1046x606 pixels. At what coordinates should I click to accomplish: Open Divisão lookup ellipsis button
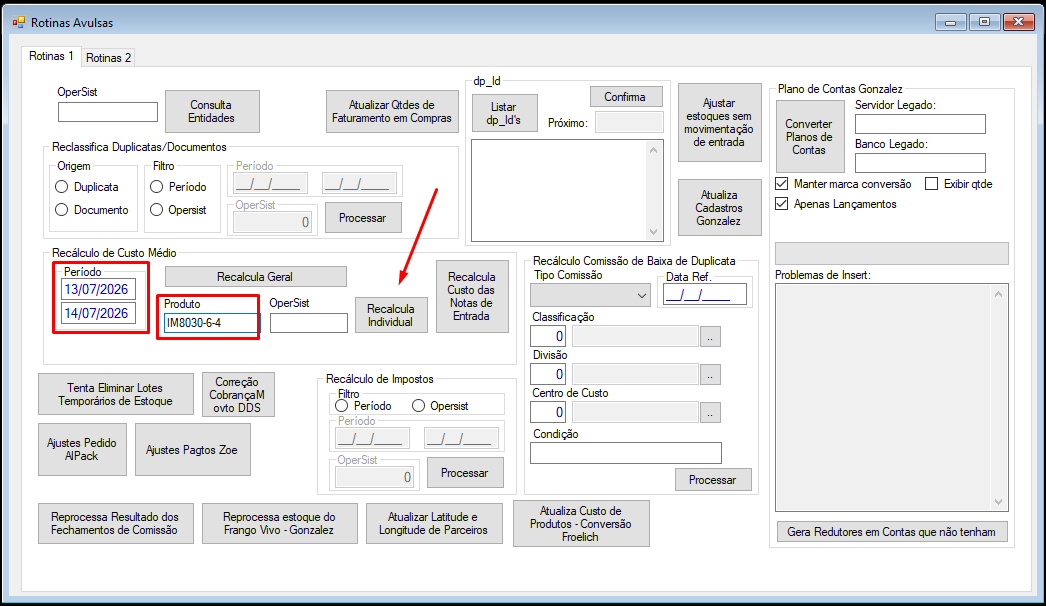(x=710, y=374)
